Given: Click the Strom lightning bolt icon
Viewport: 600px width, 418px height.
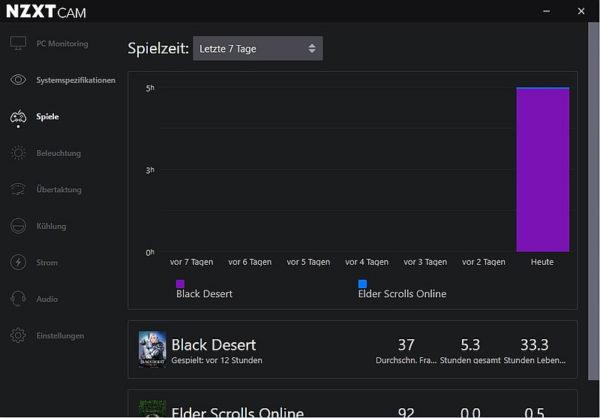Looking at the screenshot, I should pyautogui.click(x=18, y=262).
